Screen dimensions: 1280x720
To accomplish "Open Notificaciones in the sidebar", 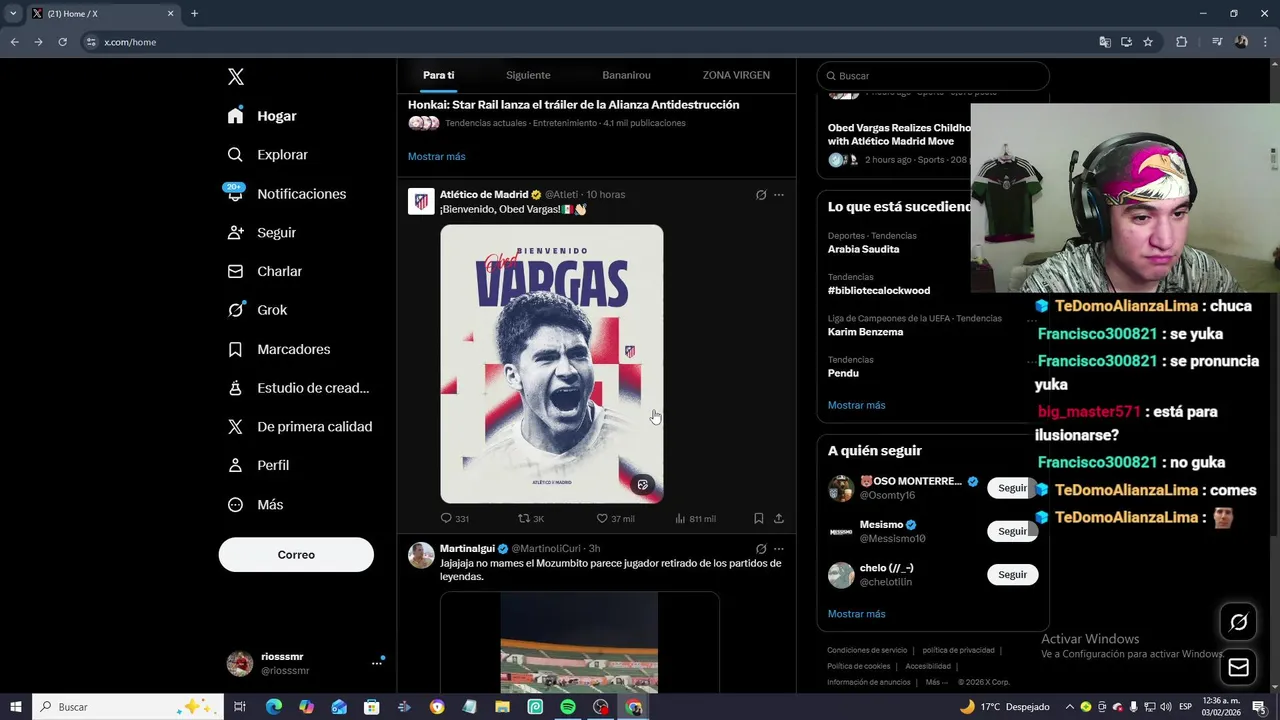I will 286,194.
